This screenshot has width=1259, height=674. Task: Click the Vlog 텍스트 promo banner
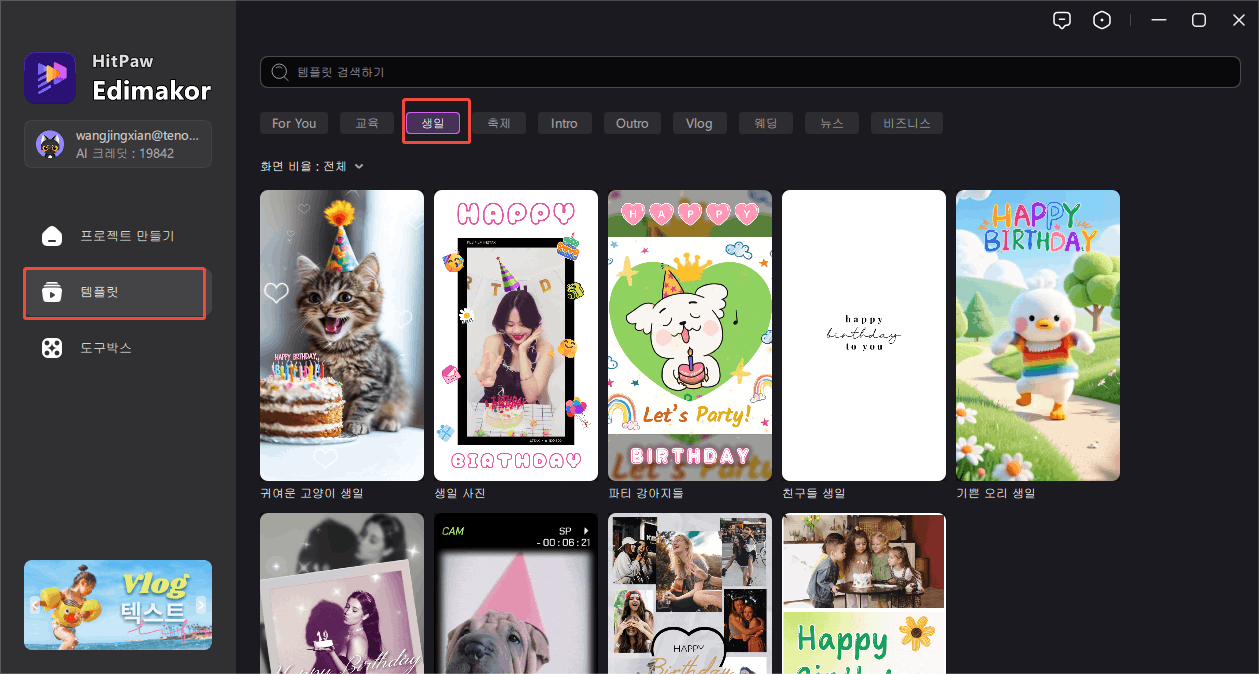point(117,604)
